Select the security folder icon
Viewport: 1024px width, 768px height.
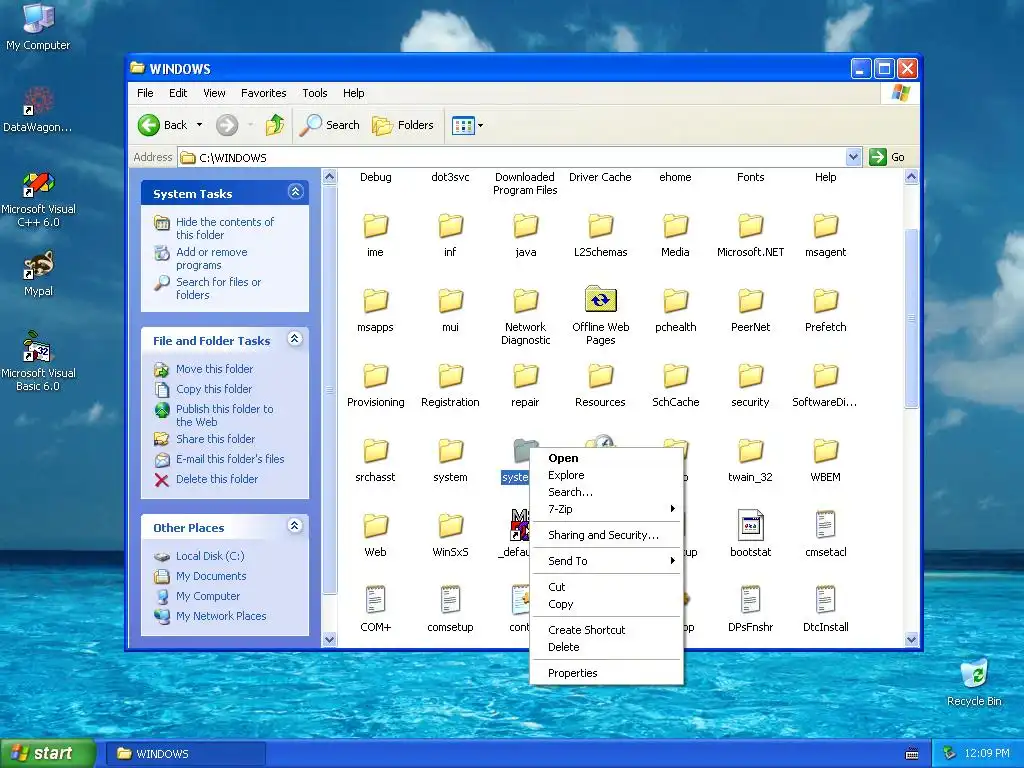pos(750,376)
